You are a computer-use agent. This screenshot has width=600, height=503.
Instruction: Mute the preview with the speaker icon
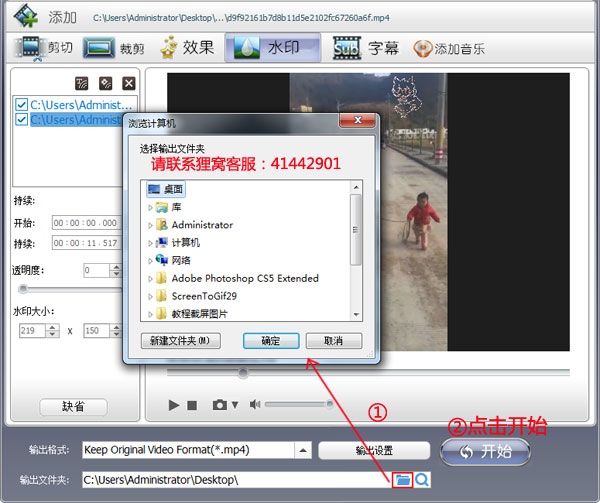click(255, 404)
